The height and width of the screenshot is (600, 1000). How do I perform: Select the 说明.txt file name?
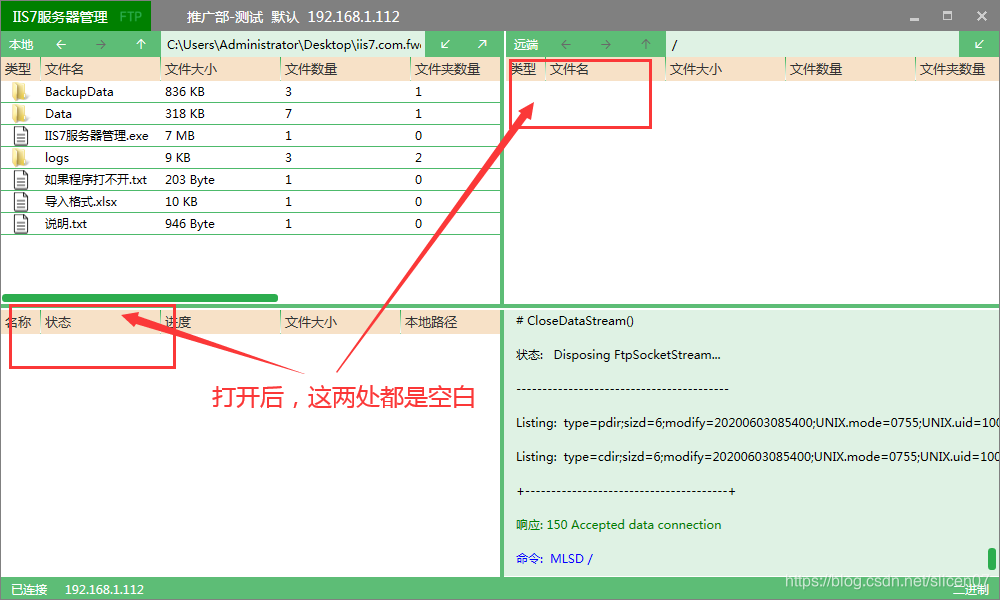[66, 224]
